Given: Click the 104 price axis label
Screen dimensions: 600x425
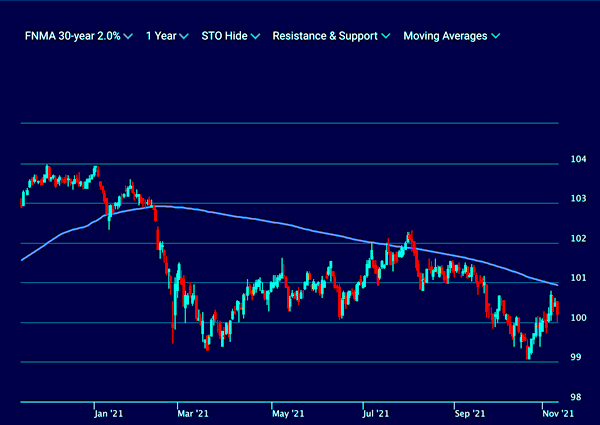Looking at the screenshot, I should pyautogui.click(x=578, y=159).
